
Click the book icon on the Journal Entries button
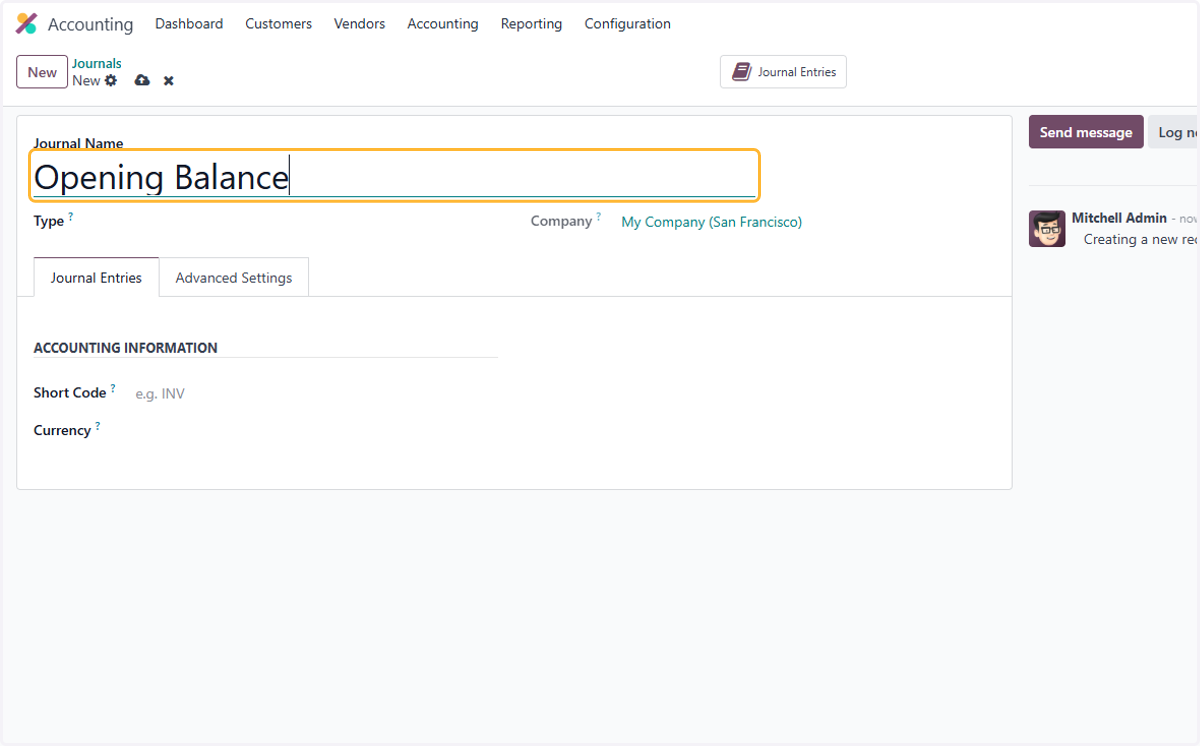(x=741, y=72)
